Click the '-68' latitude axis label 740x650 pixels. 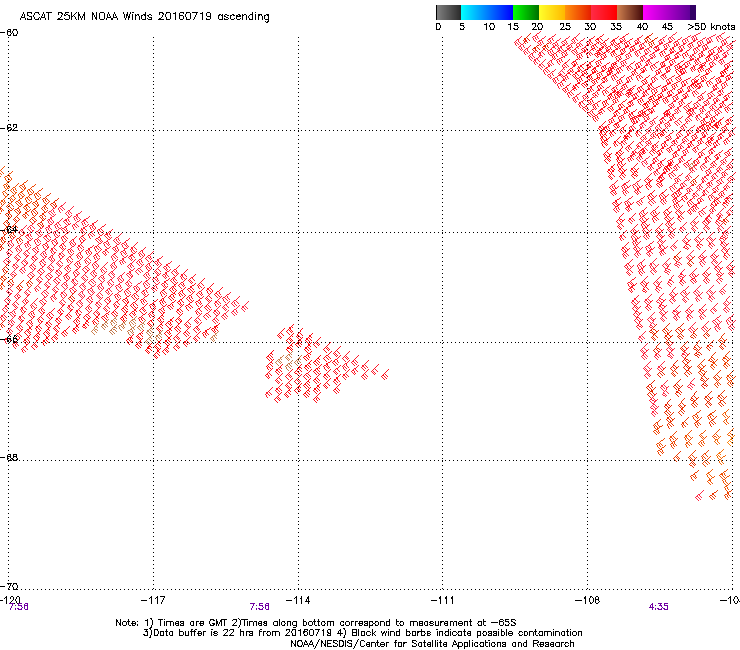[x=9, y=458]
